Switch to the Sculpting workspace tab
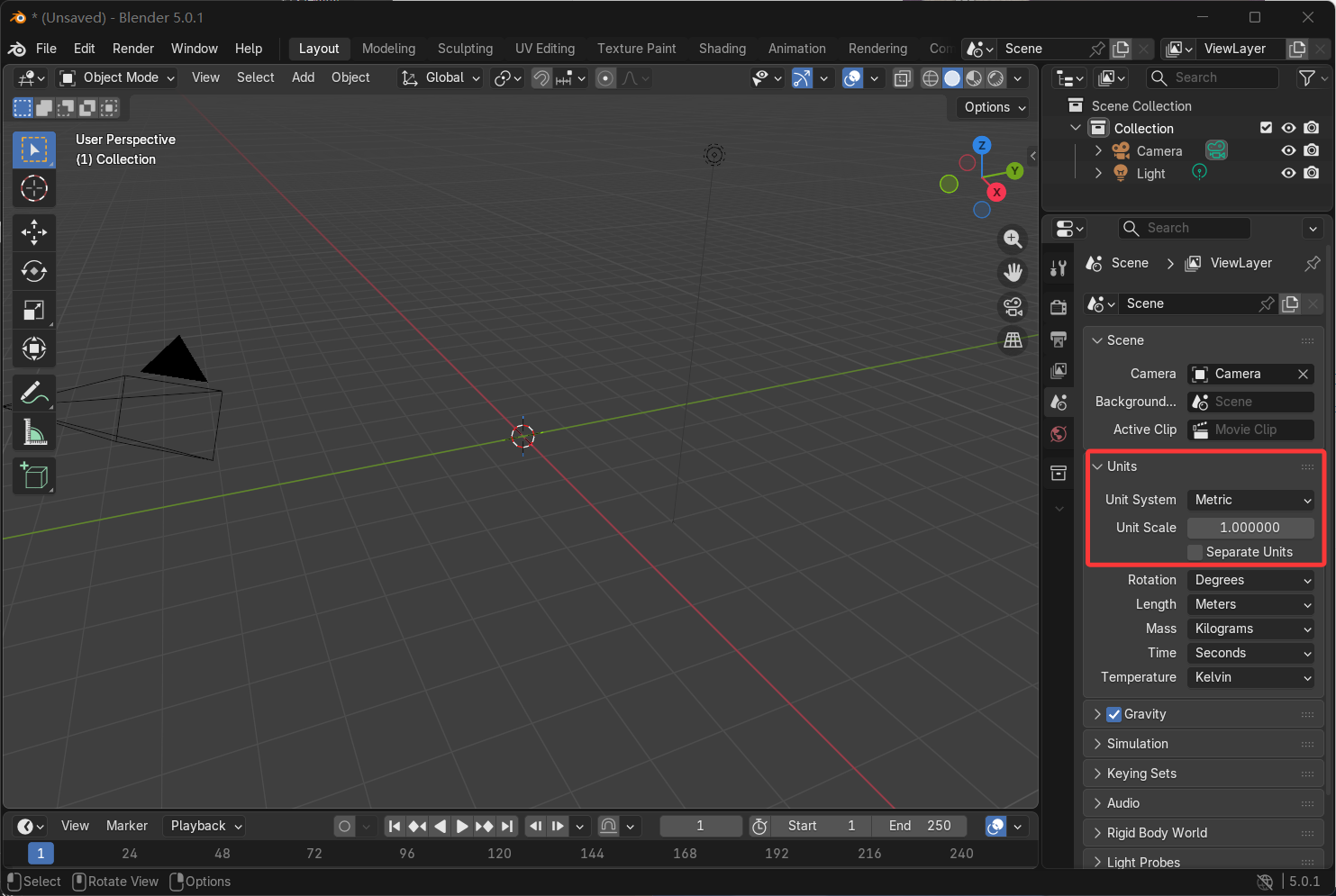Image resolution: width=1336 pixels, height=896 pixels. tap(465, 49)
